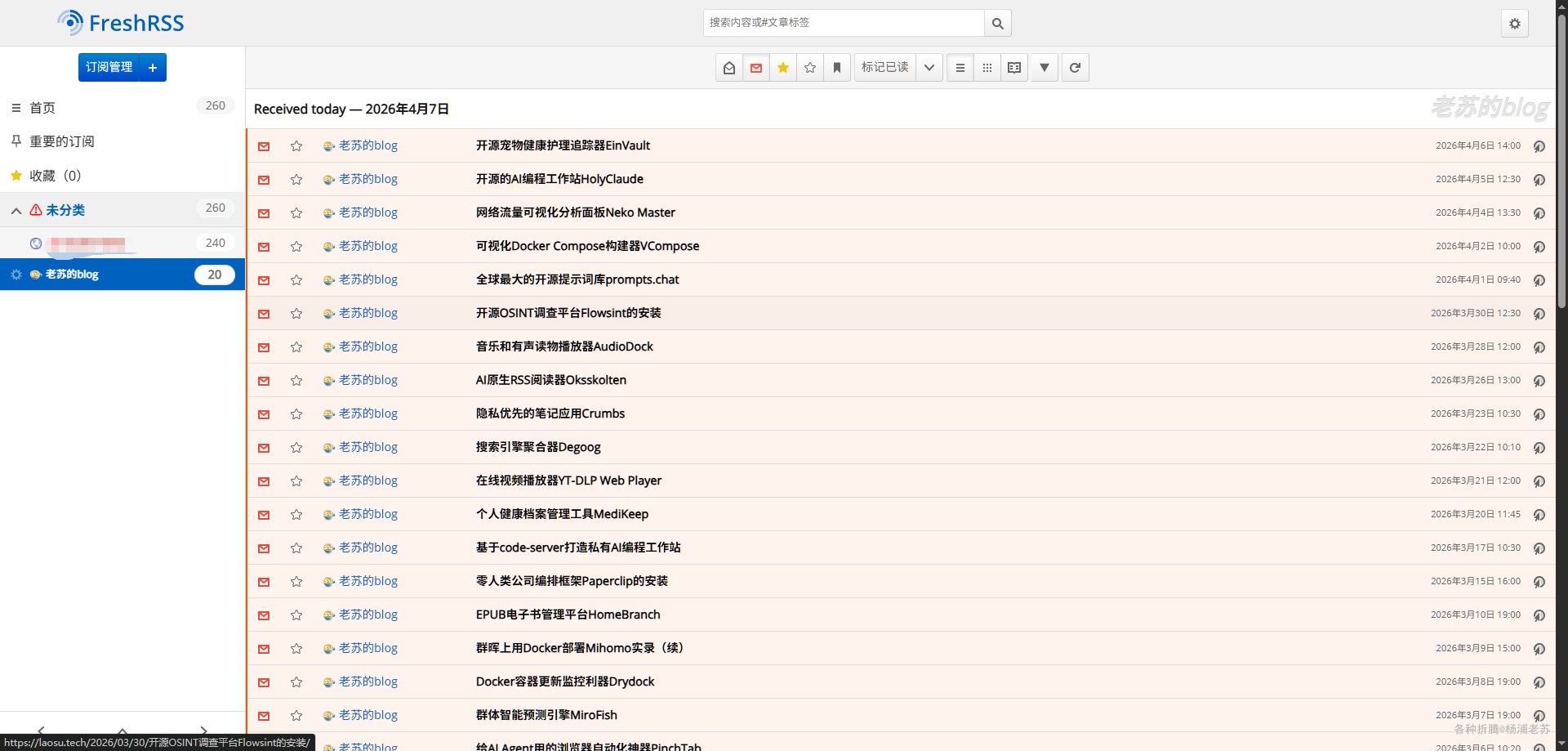Image resolution: width=1568 pixels, height=751 pixels.
Task: Open article 基于code-server打造私有AI编程工作站
Action: click(578, 548)
